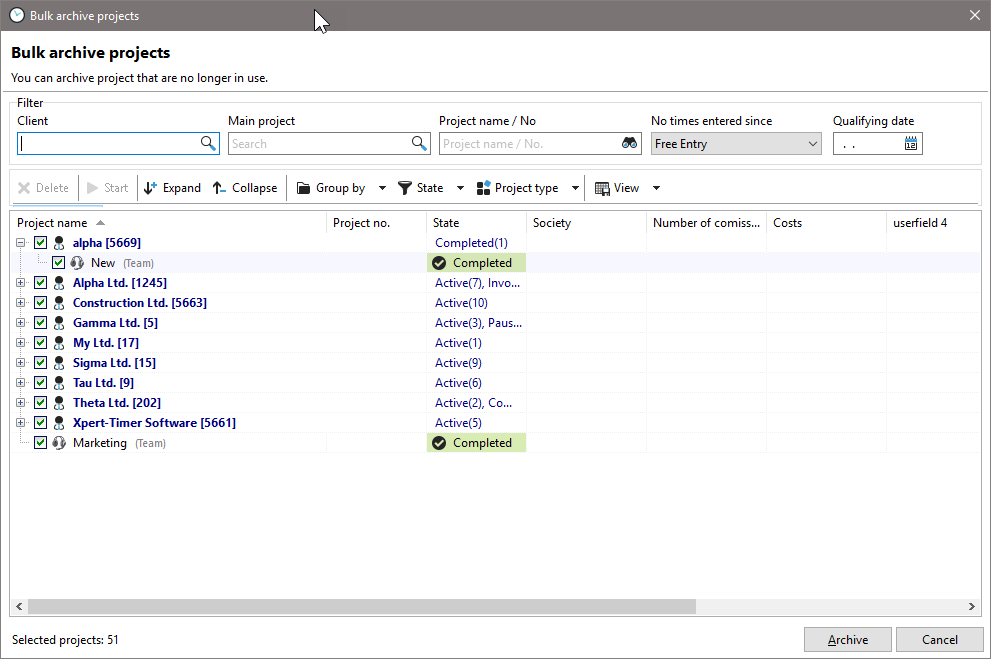Viewport: 991px width, 659px height.
Task: Click Completed state cell of Marketing
Action: pyautogui.click(x=477, y=443)
